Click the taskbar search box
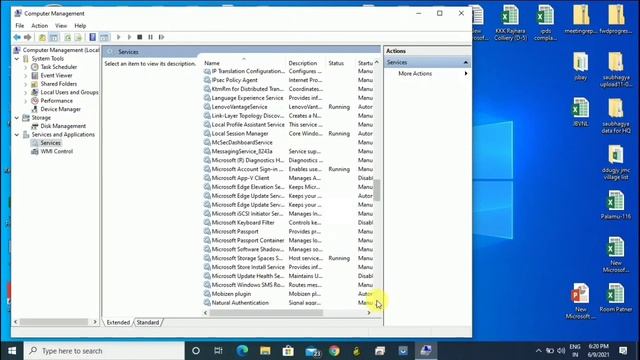The height and width of the screenshot is (360, 640). [104, 351]
